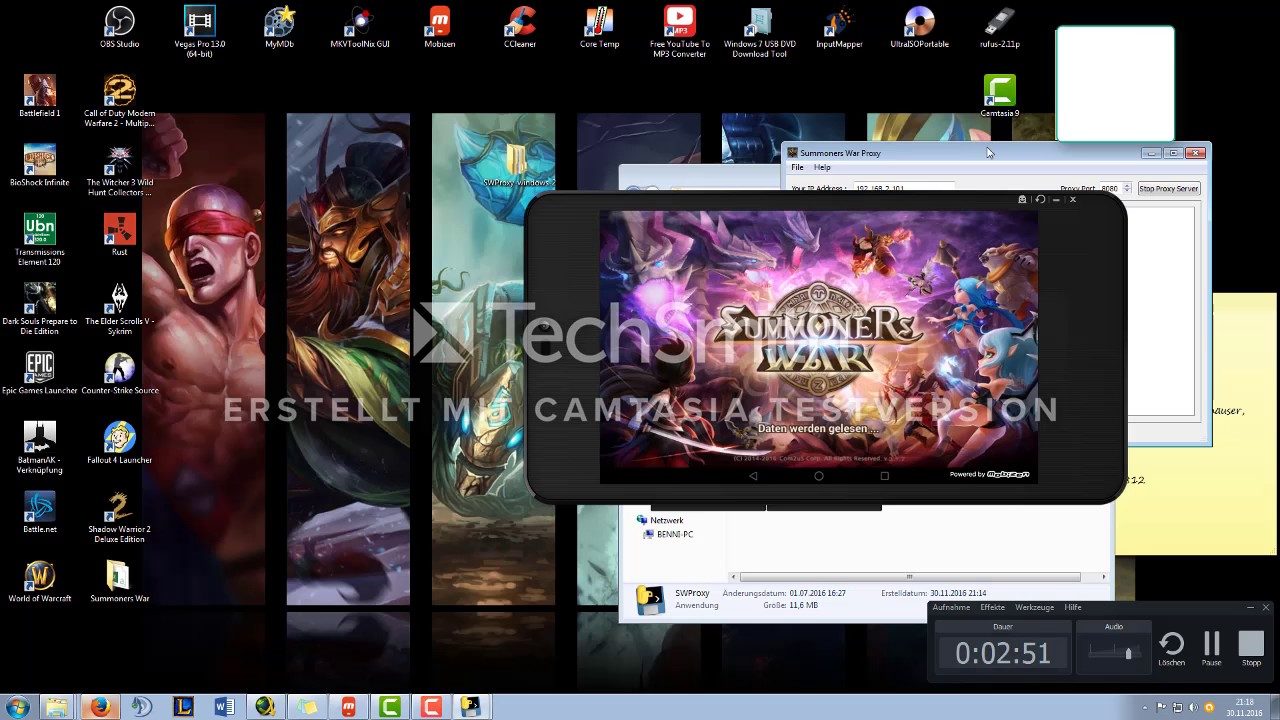Open Windows Start menu

tap(17, 707)
